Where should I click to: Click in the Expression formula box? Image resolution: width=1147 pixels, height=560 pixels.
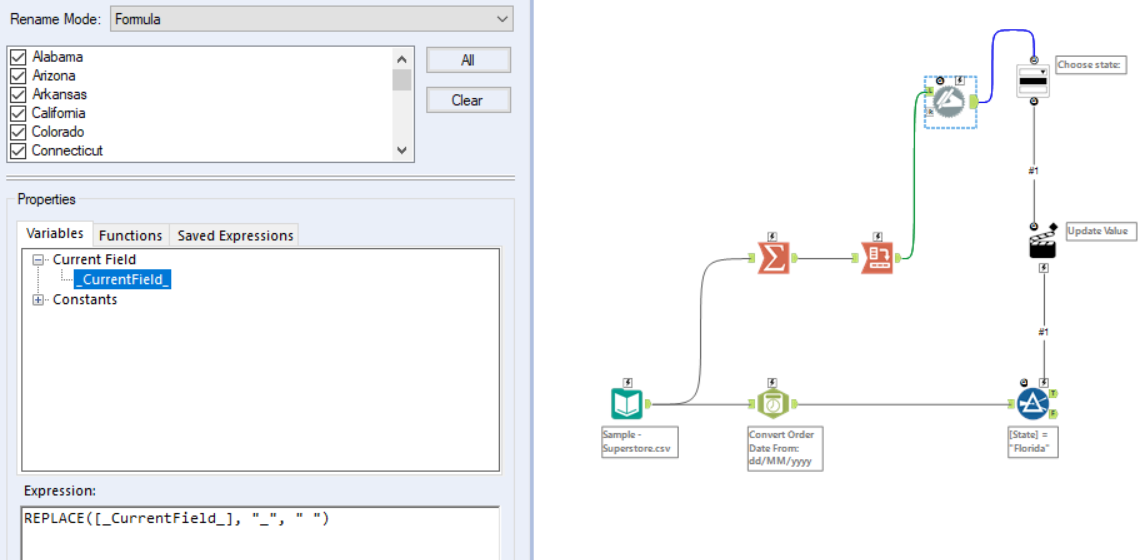click(260, 532)
